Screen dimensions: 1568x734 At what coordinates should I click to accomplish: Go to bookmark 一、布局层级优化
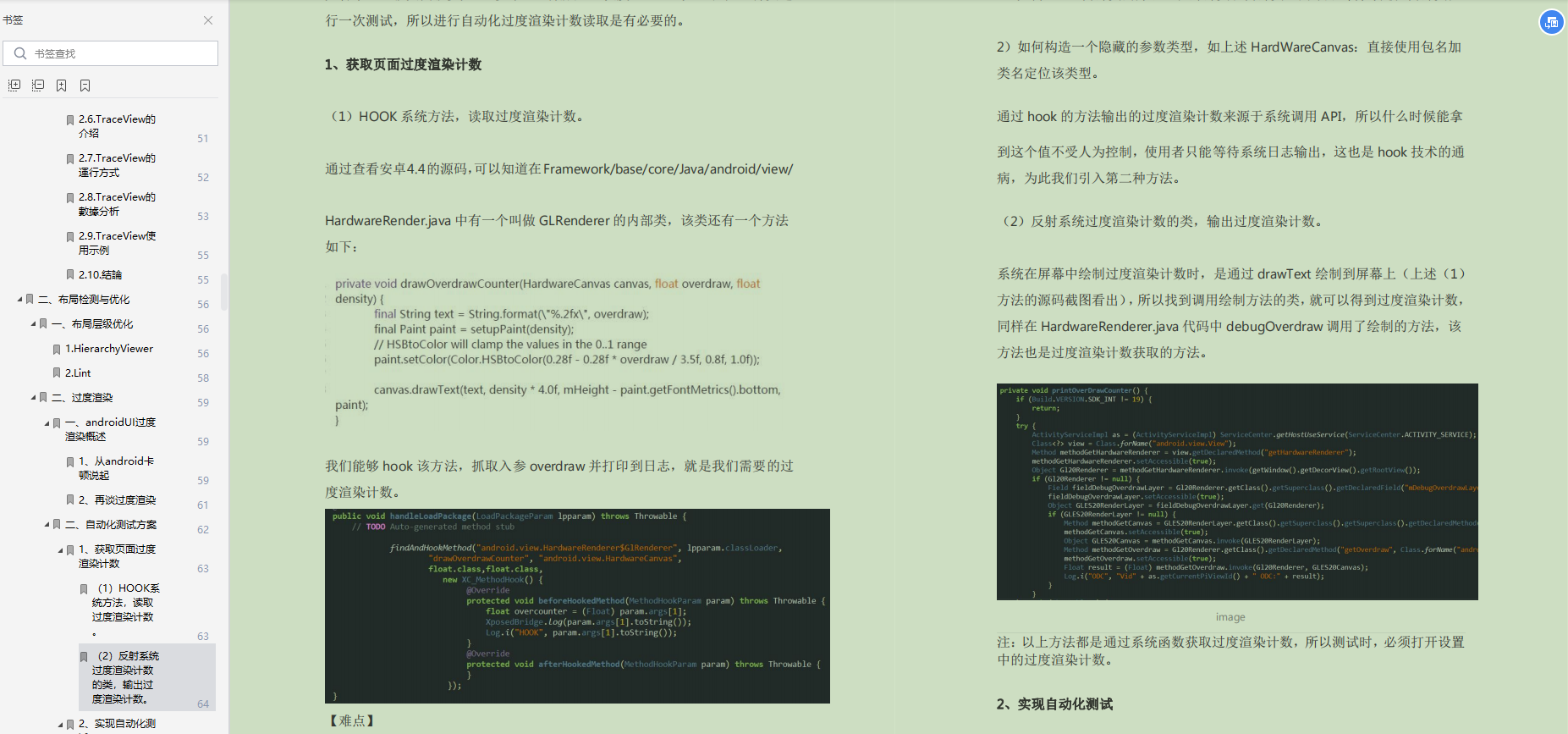(92, 323)
